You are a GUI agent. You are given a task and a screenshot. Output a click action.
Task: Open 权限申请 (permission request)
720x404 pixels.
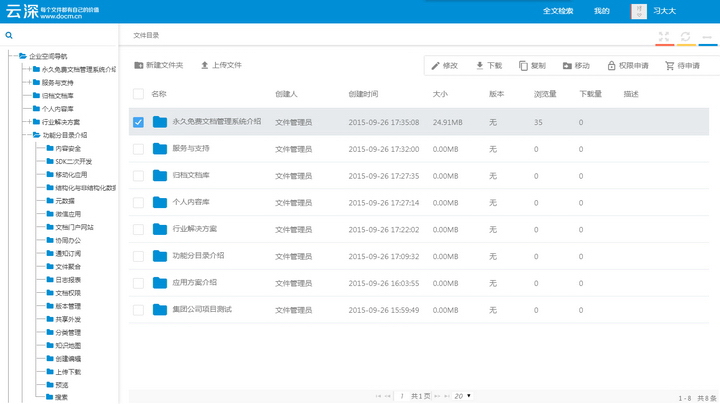pyautogui.click(x=626, y=66)
